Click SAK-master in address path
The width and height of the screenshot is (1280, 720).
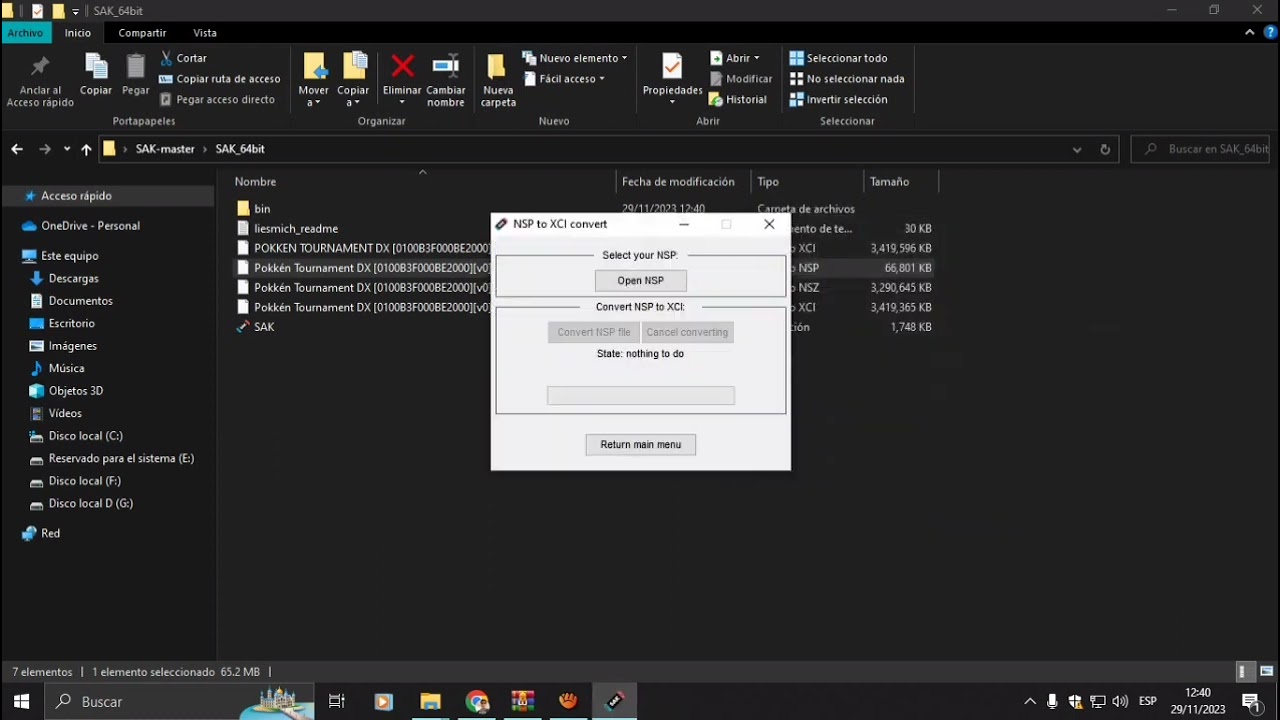(165, 149)
